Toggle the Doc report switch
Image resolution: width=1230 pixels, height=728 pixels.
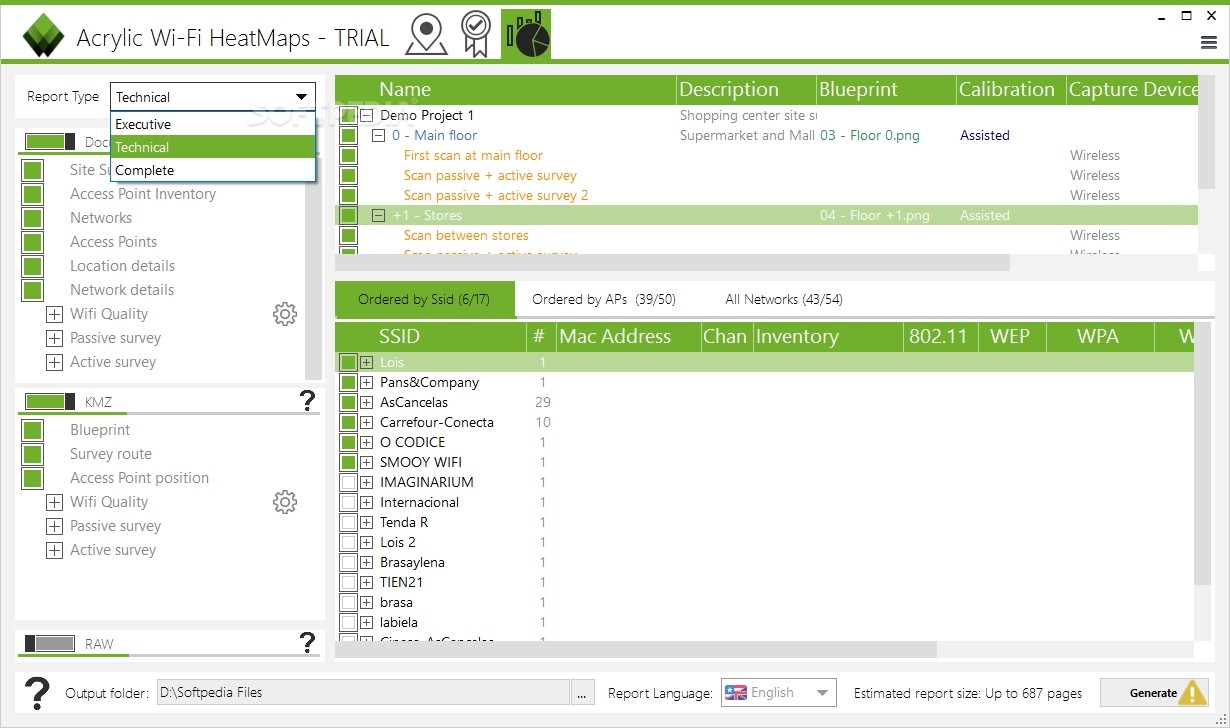point(49,142)
